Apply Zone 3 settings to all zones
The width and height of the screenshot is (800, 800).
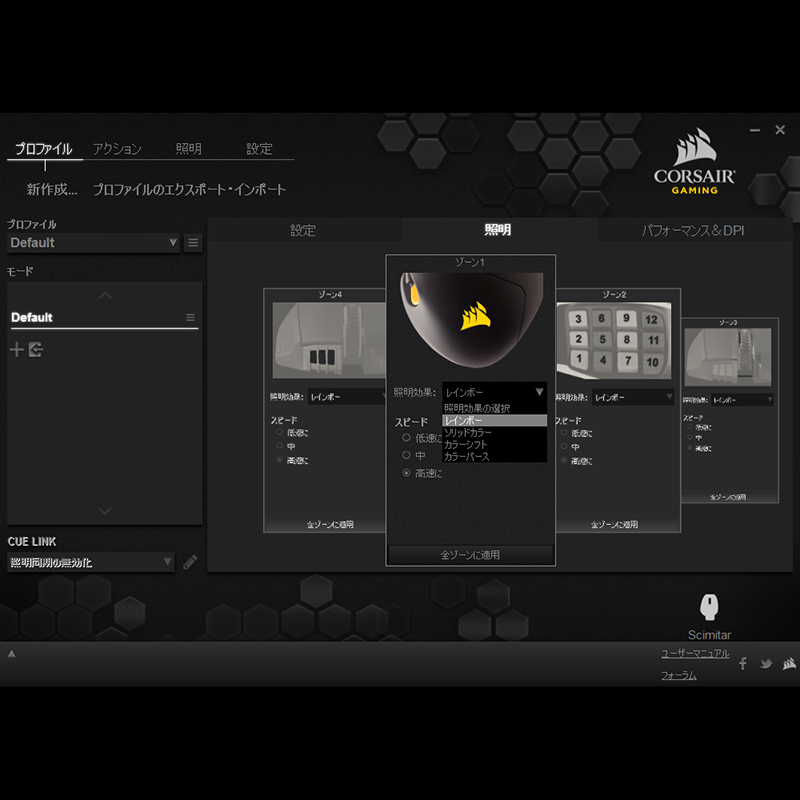729,496
